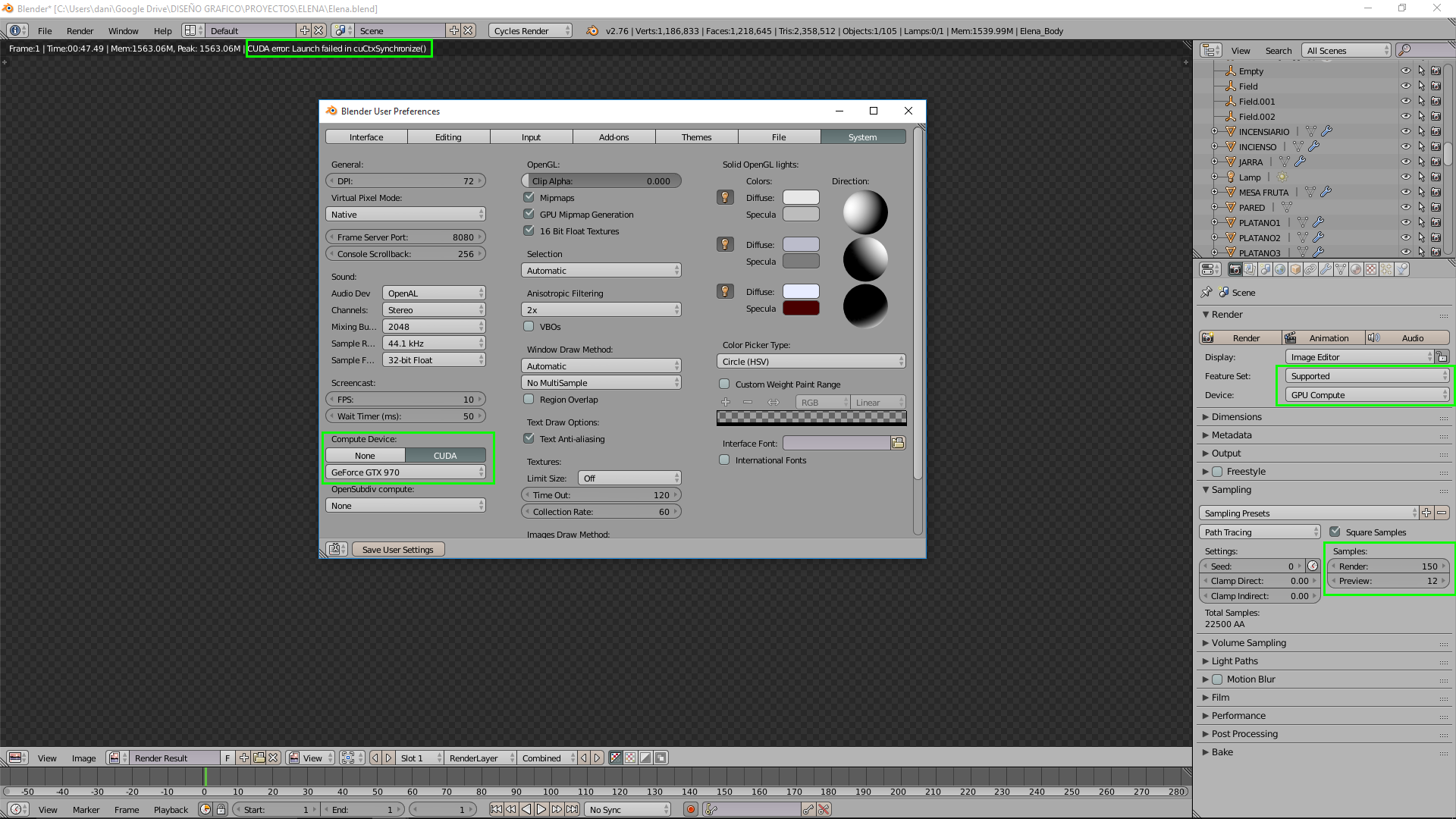Switch to the Add-ons preferences tab
1456x819 pixels.
613,136
